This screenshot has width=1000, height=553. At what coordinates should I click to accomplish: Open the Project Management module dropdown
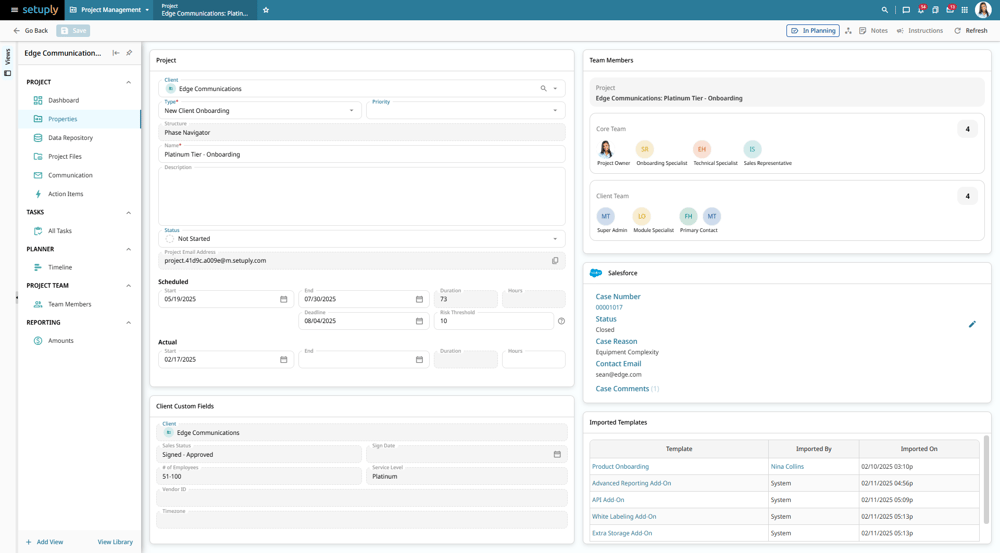point(109,10)
